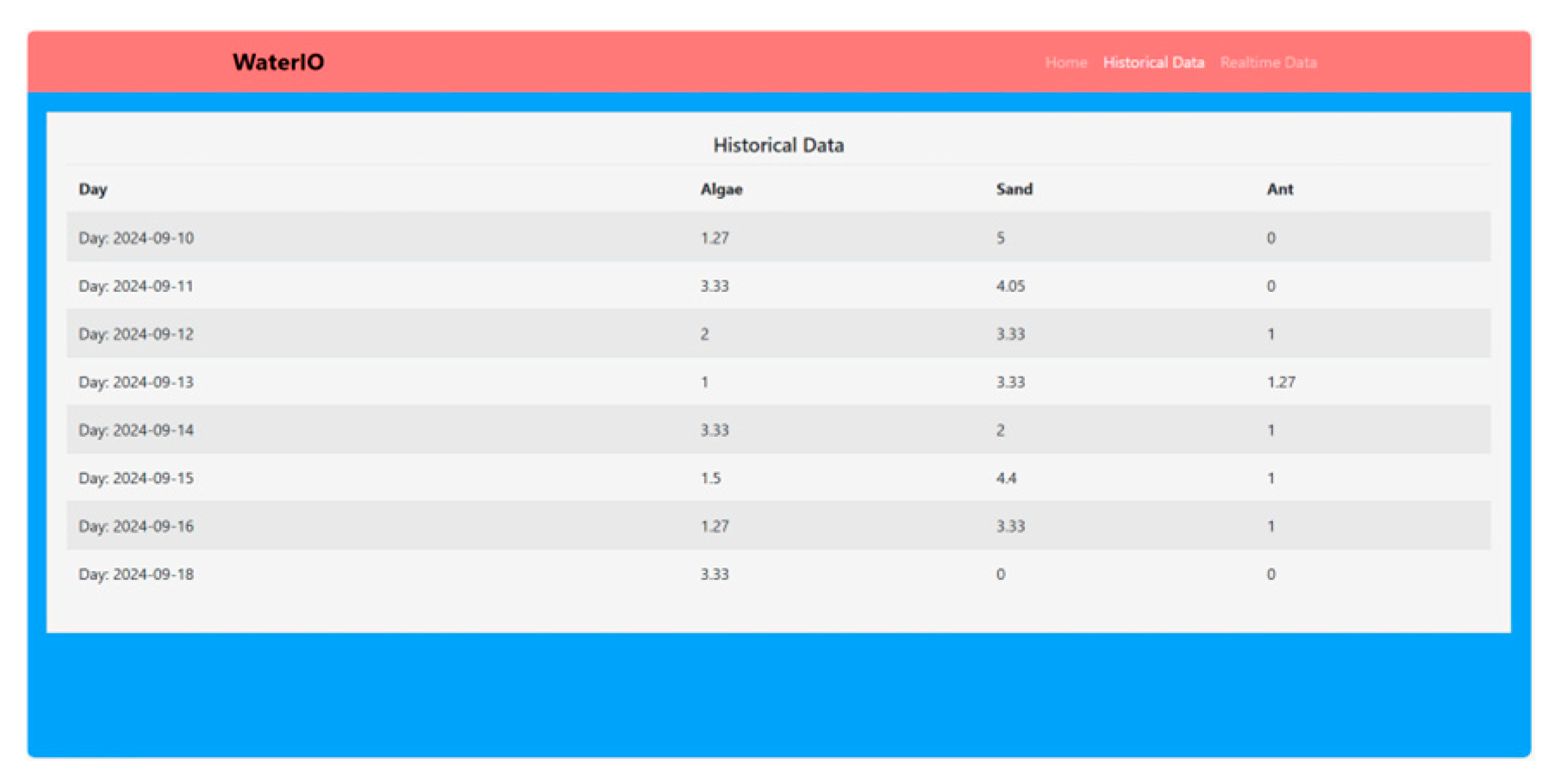This screenshot has height=784, width=1555.
Task: Click the Ant value 1.27
Action: pyautogui.click(x=1280, y=383)
